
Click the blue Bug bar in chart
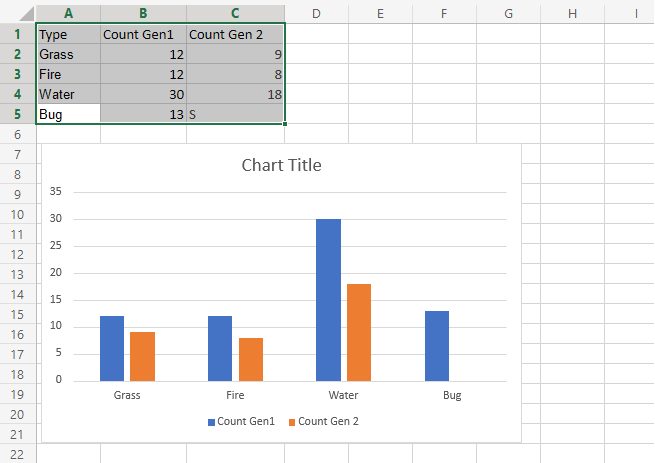[x=437, y=346]
